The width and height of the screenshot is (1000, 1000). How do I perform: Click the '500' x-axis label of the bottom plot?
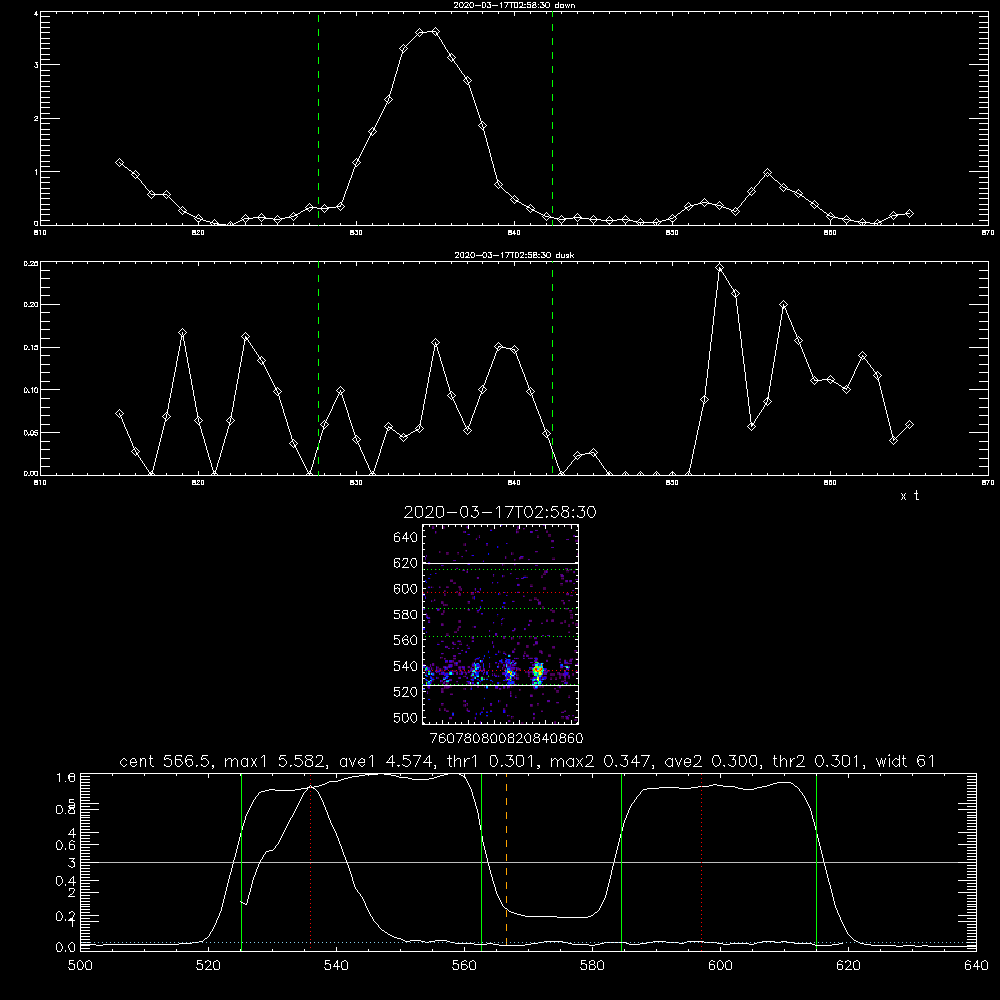pyautogui.click(x=80, y=966)
